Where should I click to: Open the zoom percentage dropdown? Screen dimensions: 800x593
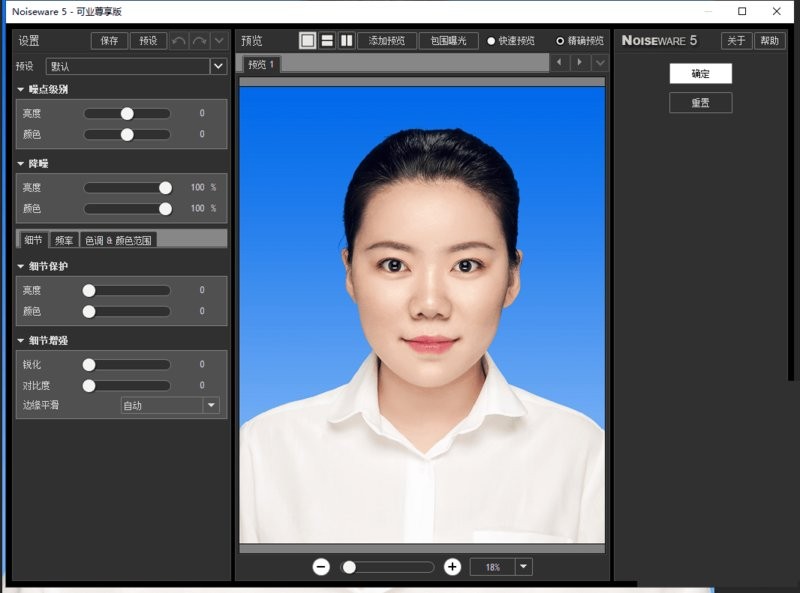click(x=524, y=567)
